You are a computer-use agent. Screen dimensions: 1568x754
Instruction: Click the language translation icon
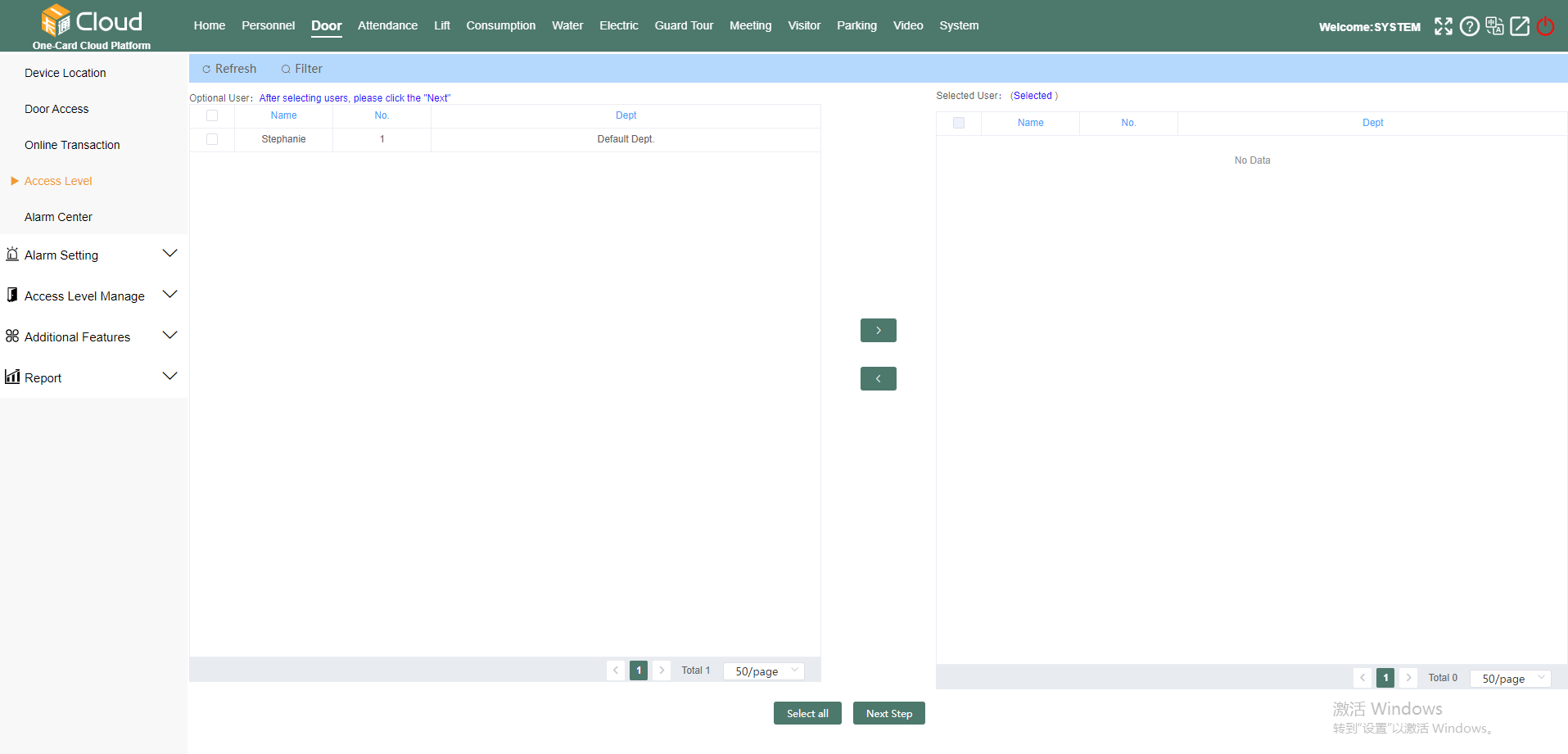(x=1494, y=26)
